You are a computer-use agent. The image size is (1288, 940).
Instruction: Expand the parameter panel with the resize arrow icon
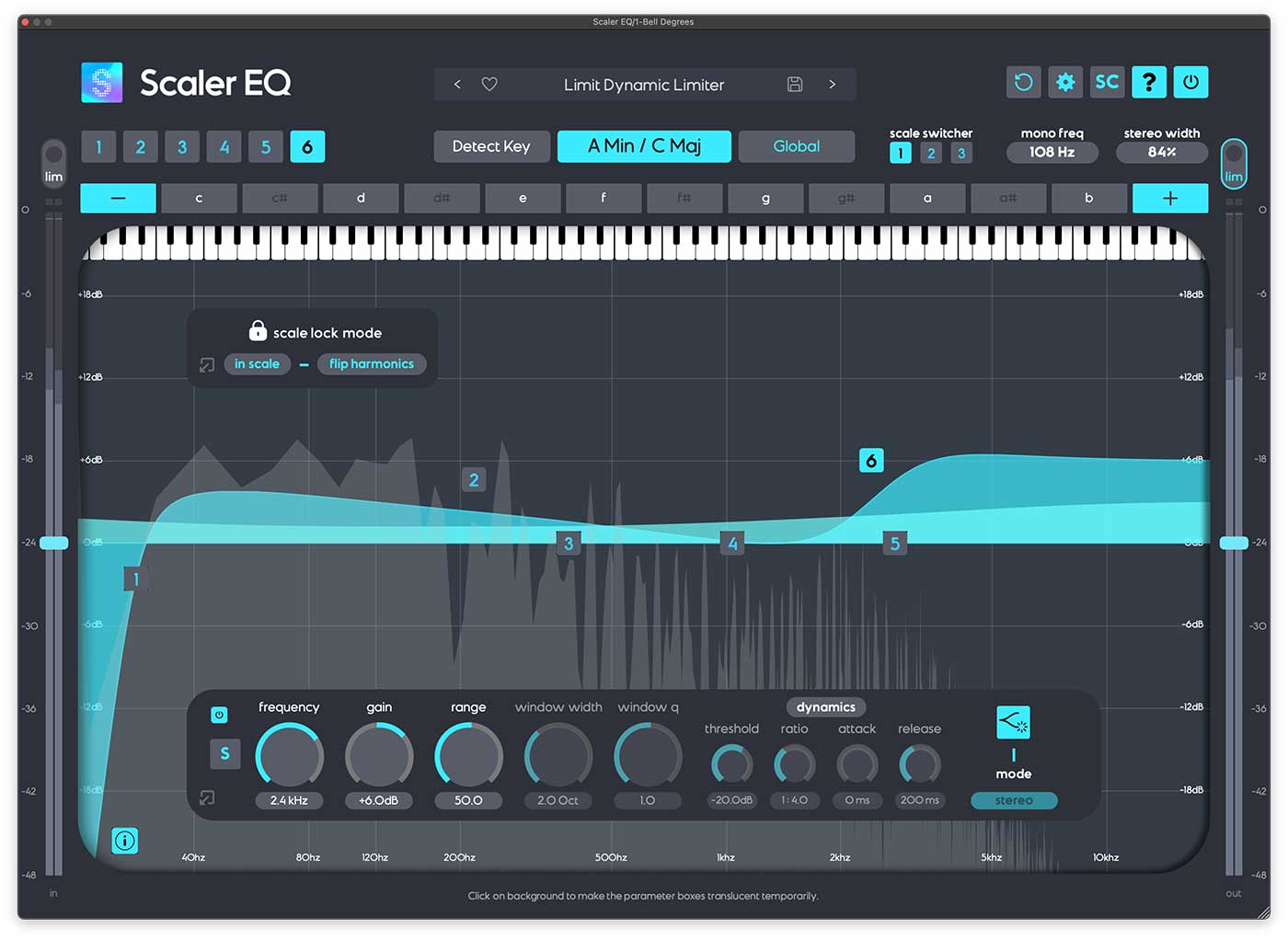pyautogui.click(x=207, y=797)
